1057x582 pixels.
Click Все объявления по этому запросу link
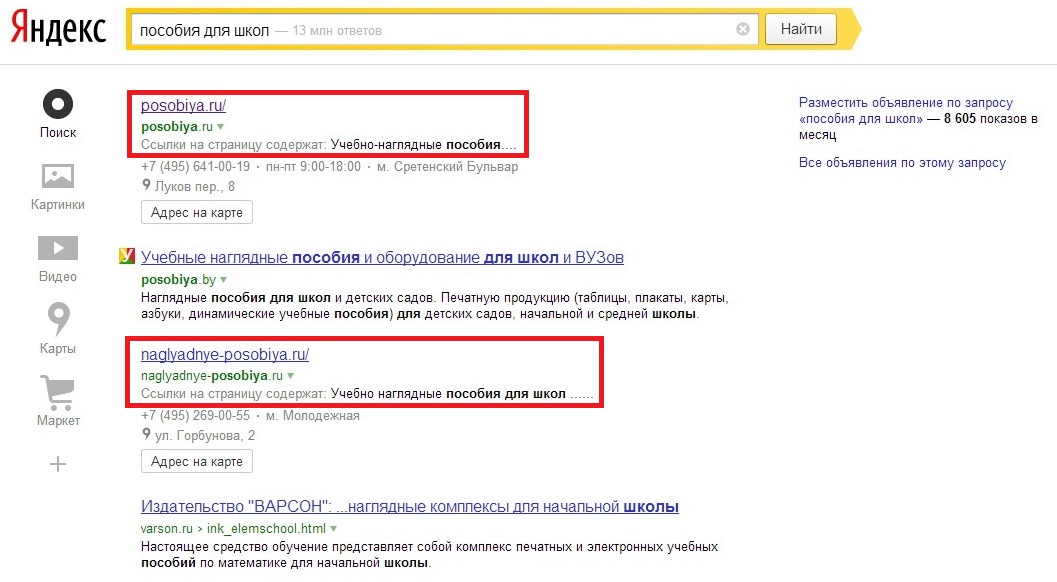pos(902,163)
